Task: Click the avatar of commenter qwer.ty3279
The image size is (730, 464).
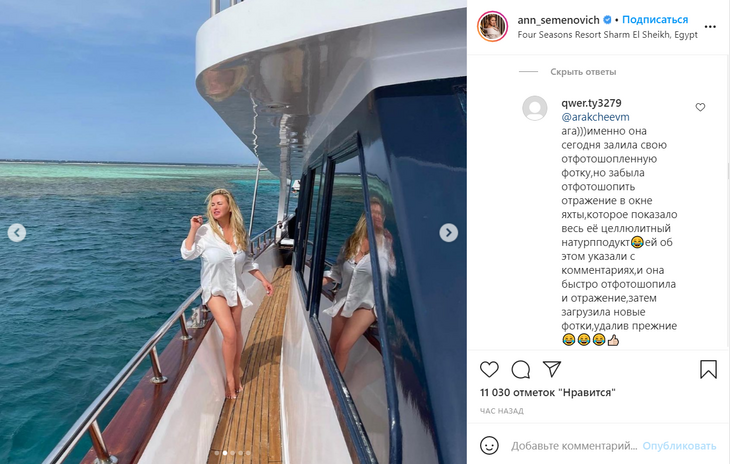Action: [x=535, y=108]
